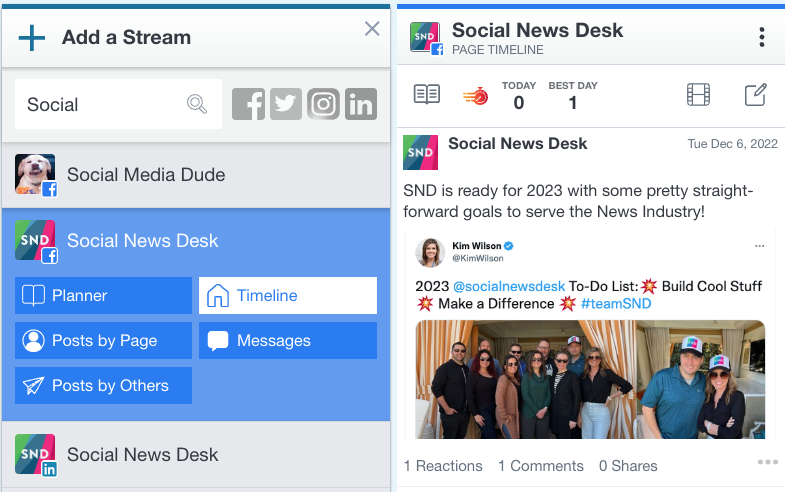Viewport: 785px width, 492px height.
Task: Open the embedded tweet's ellipsis menu
Action: click(x=759, y=246)
